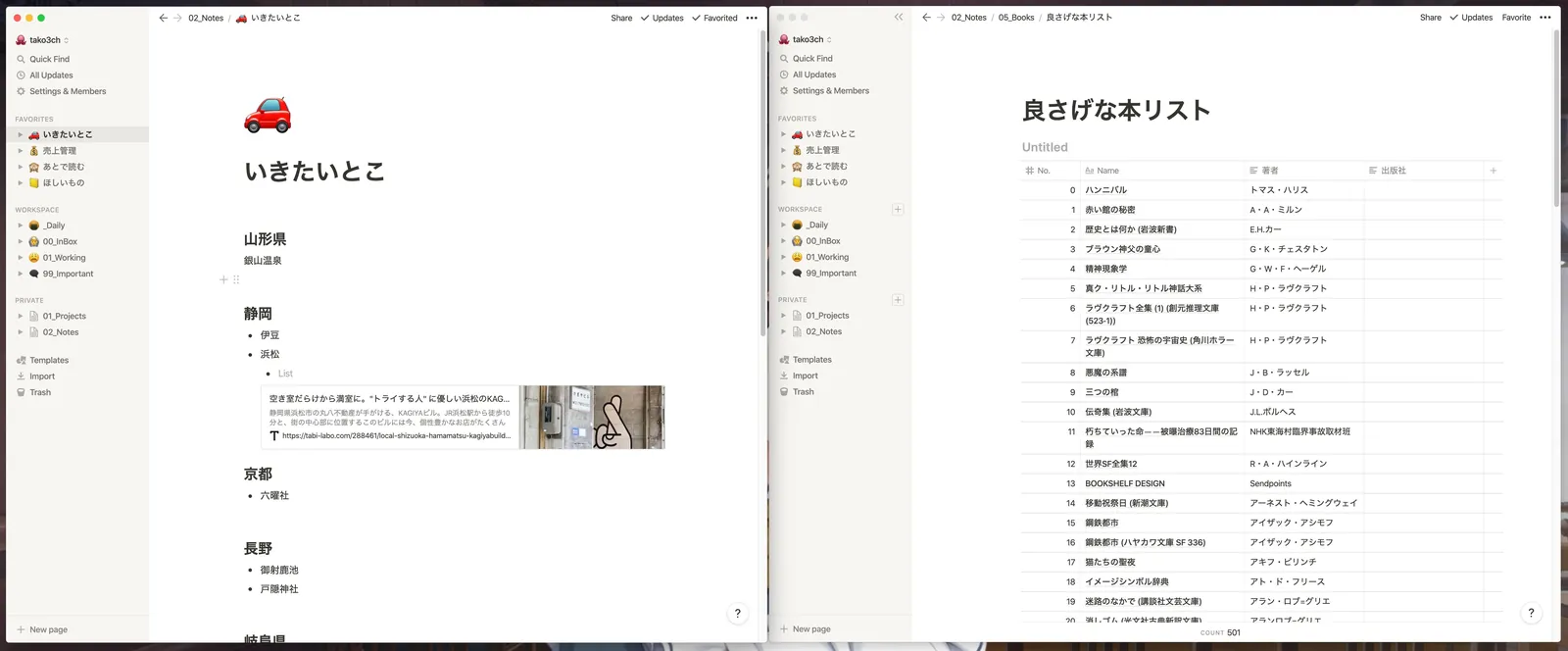Click the back arrow in left window
This screenshot has width=1568, height=651.
tap(163, 18)
